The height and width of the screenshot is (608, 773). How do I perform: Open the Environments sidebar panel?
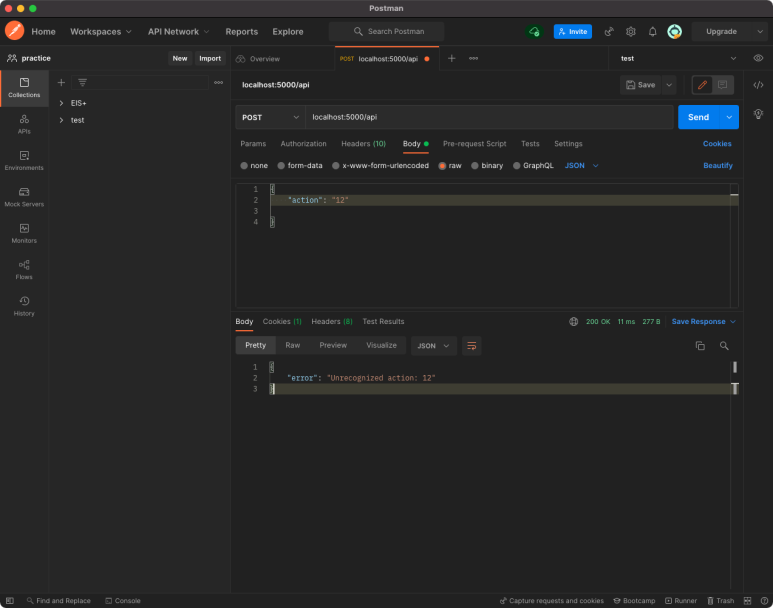[x=24, y=161]
